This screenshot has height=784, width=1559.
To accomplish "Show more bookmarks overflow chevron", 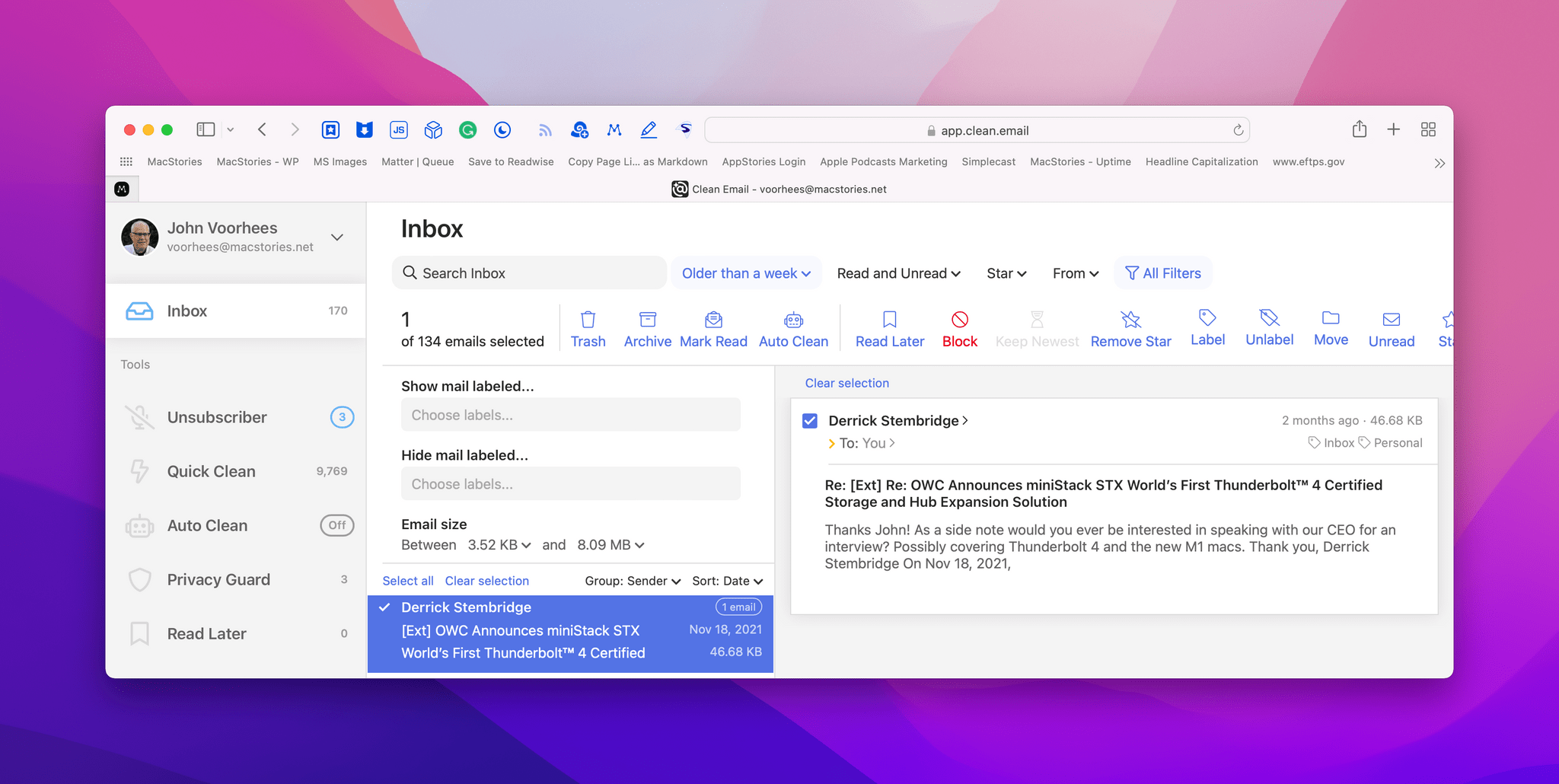I will (1439, 163).
